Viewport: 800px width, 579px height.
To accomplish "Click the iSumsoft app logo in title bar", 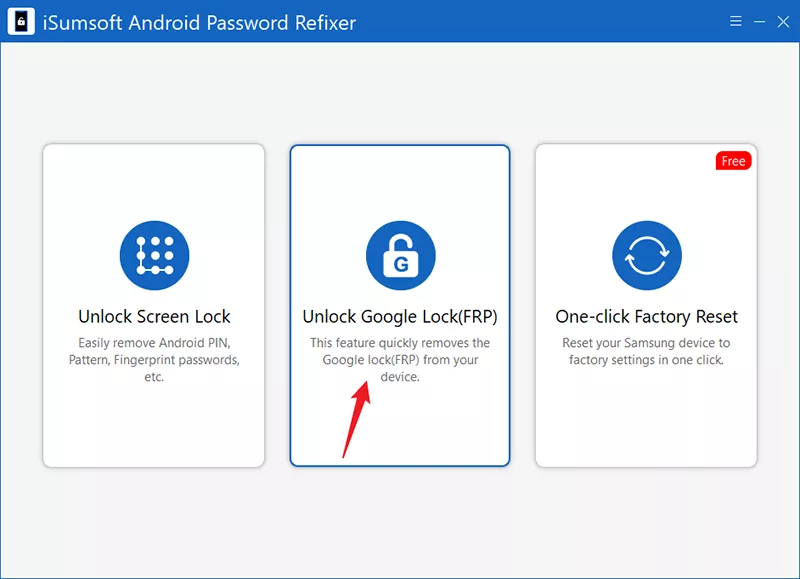I will 21,21.
